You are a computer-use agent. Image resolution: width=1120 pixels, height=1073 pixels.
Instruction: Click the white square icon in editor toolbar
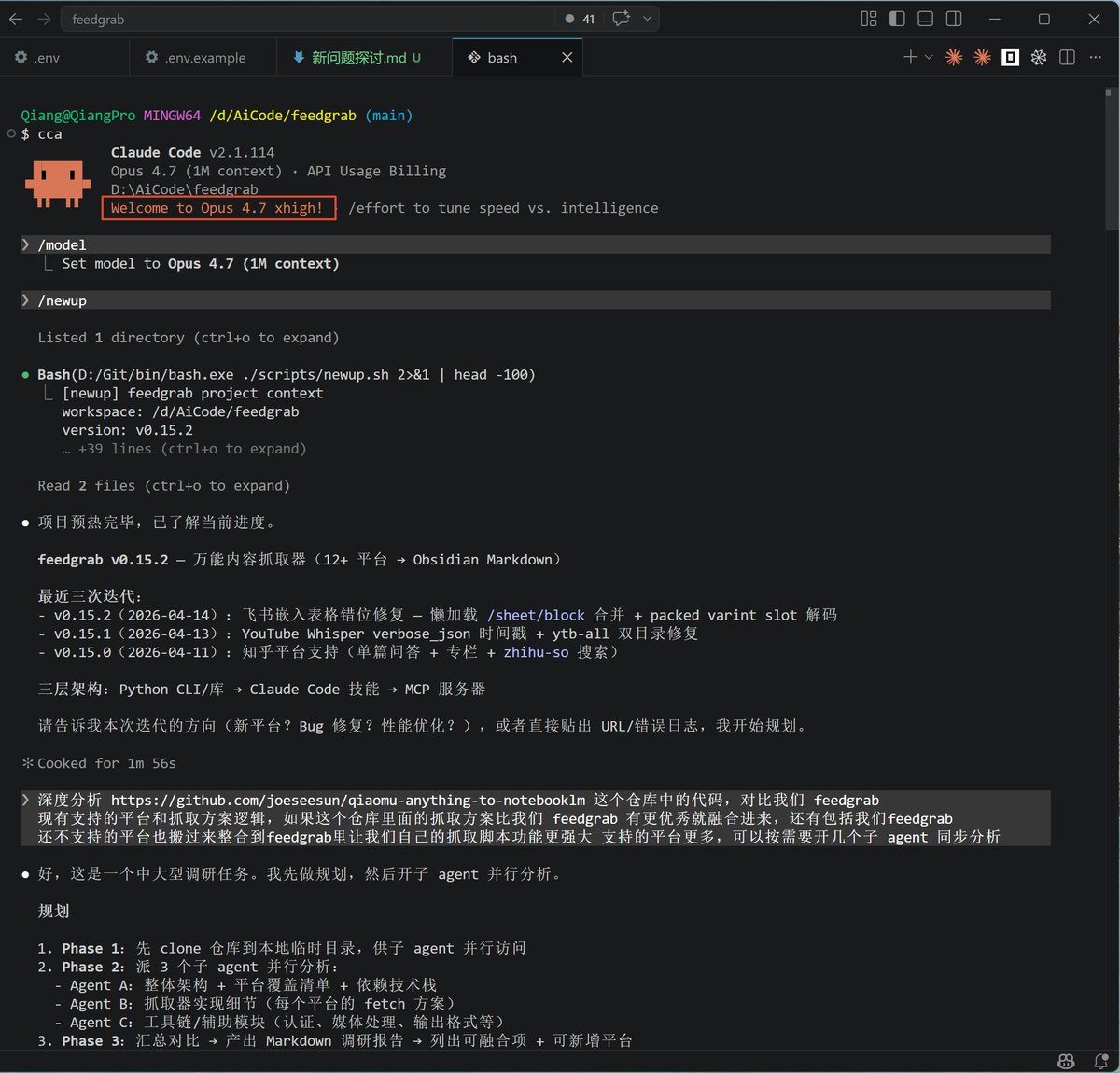coord(1010,58)
